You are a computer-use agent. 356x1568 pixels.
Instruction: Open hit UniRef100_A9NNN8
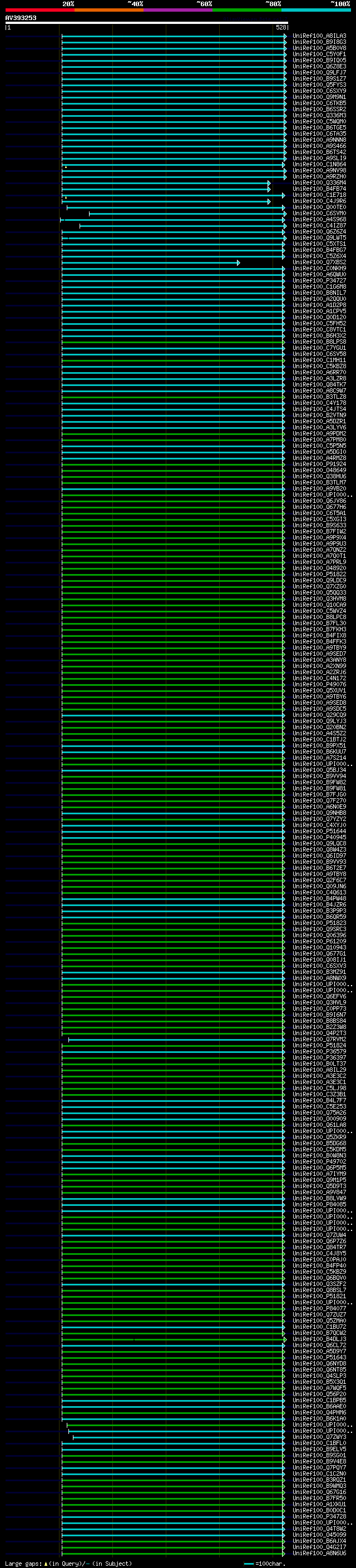click(319, 140)
